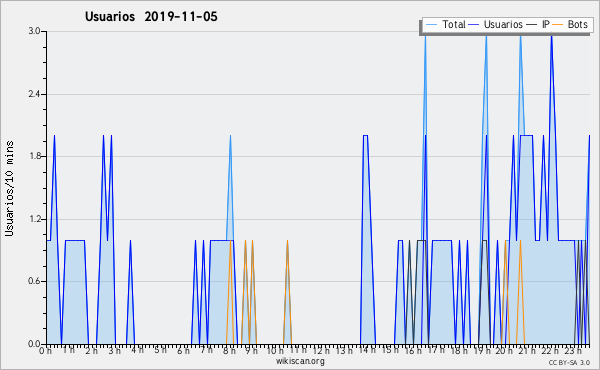Click the '22 h' x-axis label
Image resolution: width=600 pixels, height=370 pixels.
(x=551, y=351)
